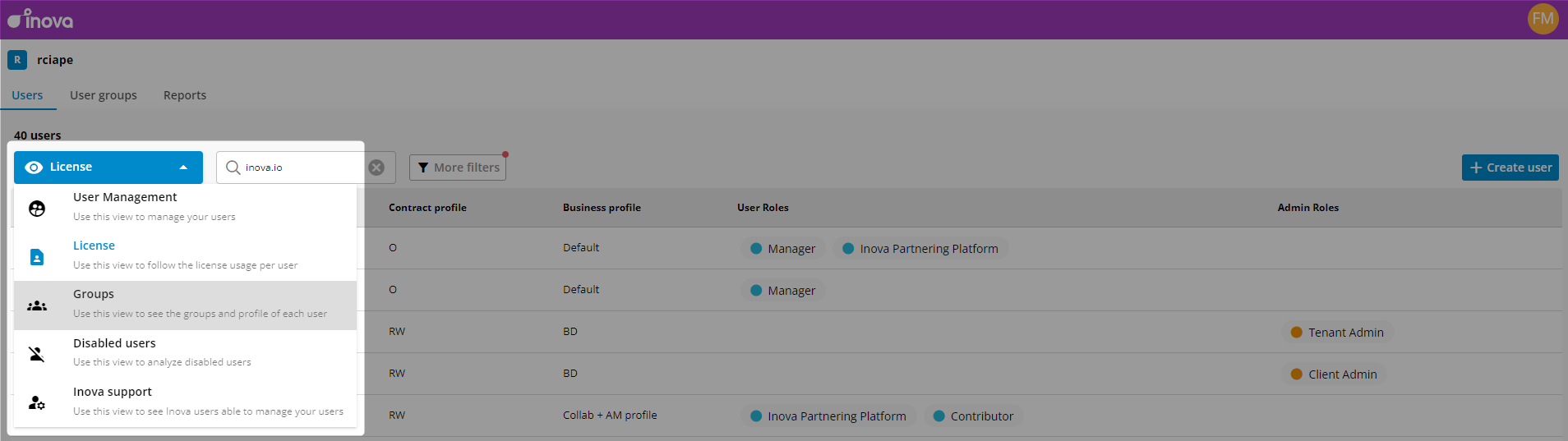Click the rciape tenant name
Screen dimensions: 1568x441
pyautogui.click(x=55, y=60)
